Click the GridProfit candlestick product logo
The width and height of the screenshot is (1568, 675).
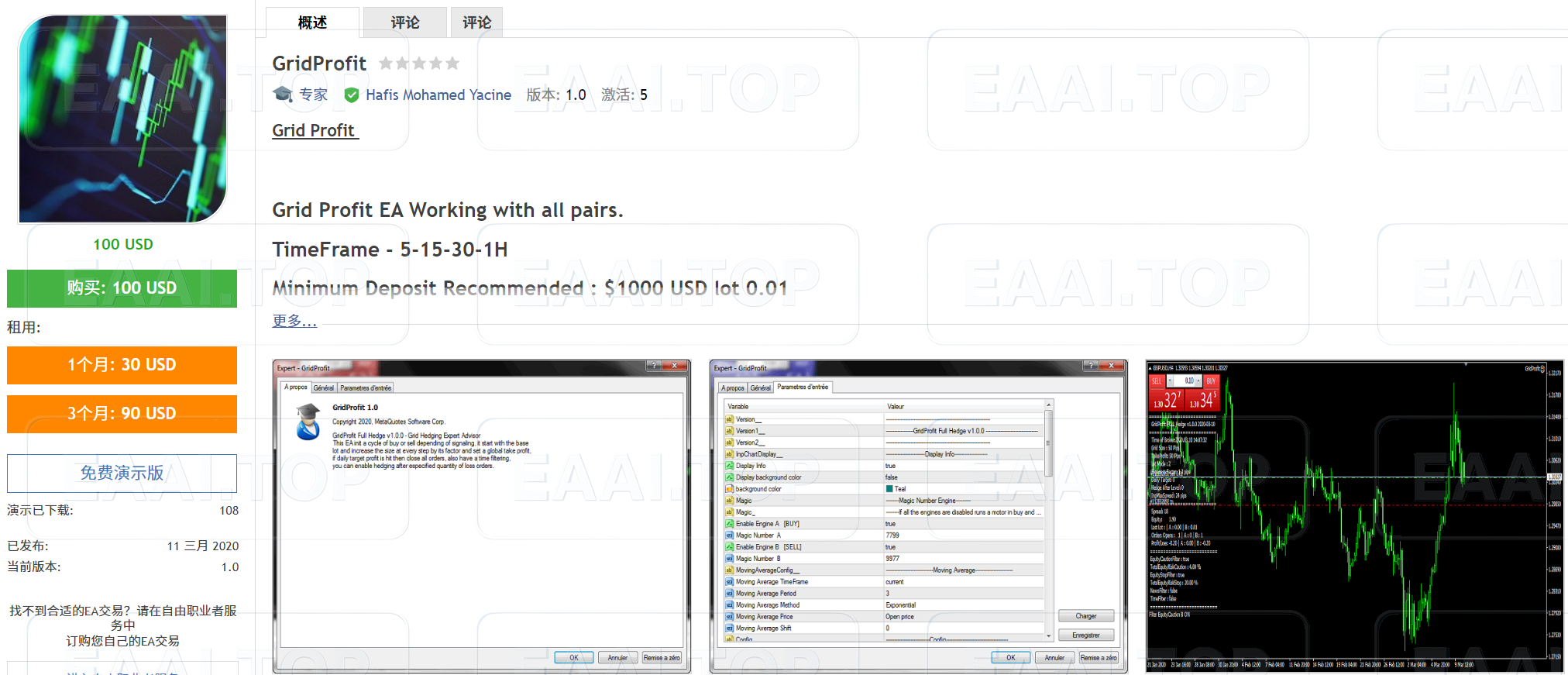(122, 119)
